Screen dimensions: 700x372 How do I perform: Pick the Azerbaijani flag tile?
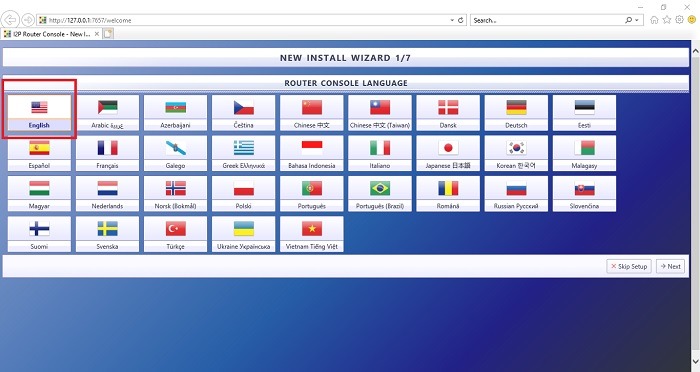tap(175, 113)
